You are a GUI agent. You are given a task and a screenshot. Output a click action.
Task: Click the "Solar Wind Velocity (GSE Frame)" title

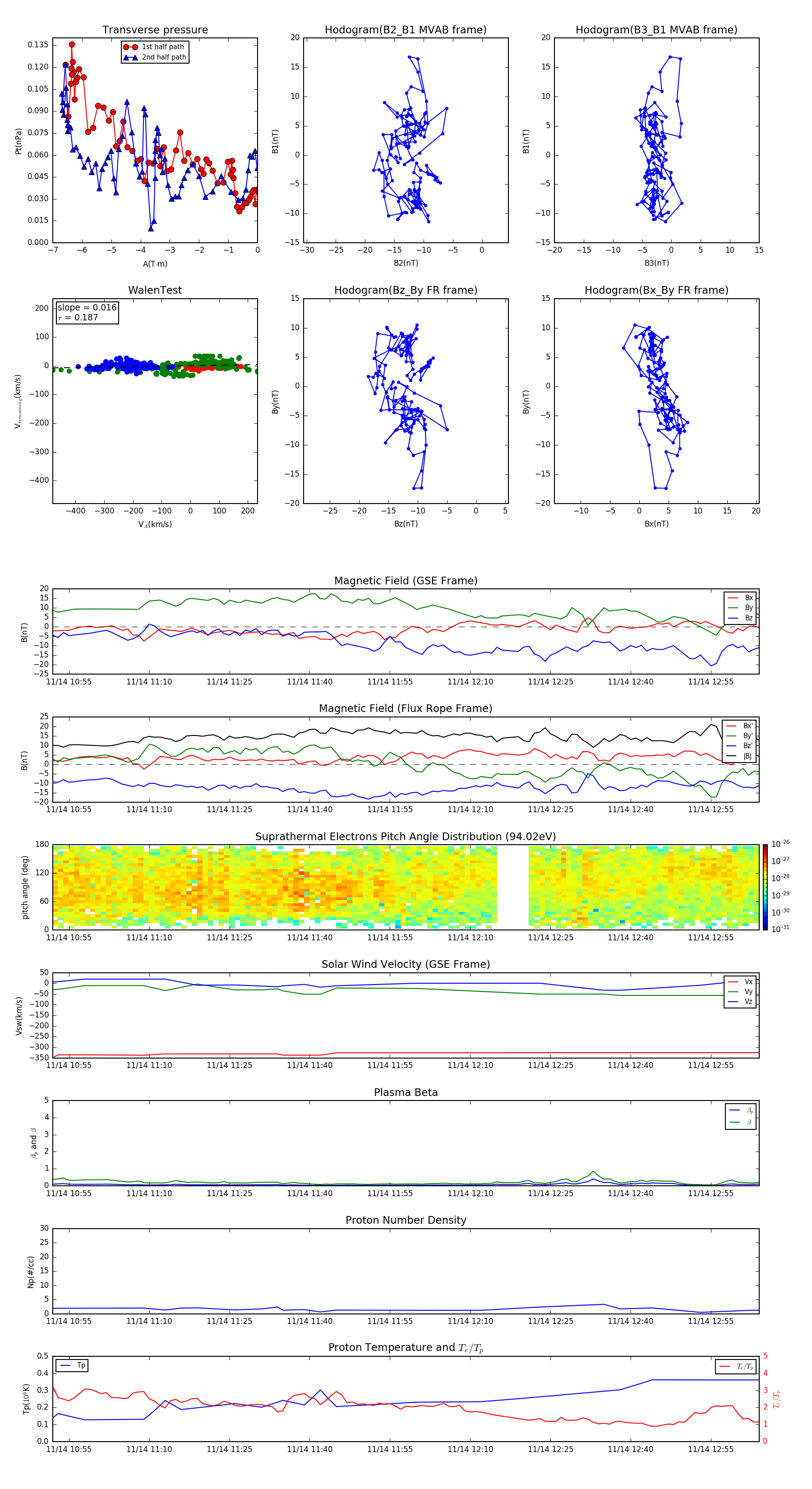406,965
